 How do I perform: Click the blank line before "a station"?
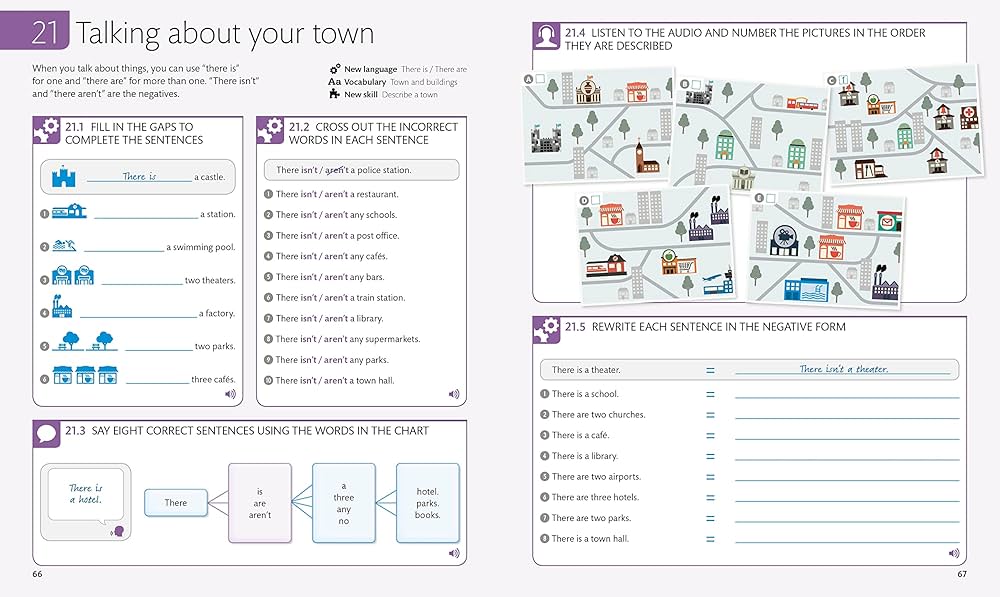coord(145,216)
